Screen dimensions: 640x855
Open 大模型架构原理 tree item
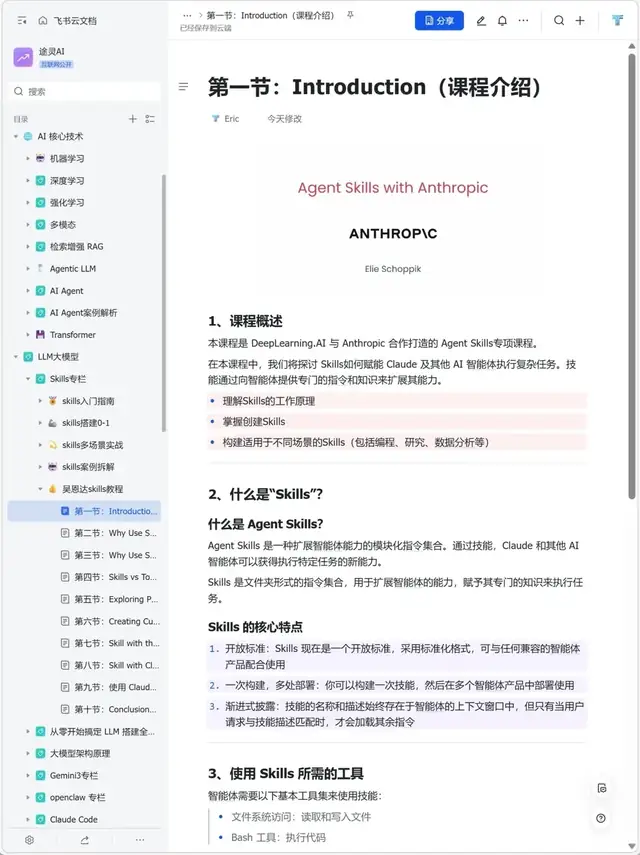click(x=80, y=753)
